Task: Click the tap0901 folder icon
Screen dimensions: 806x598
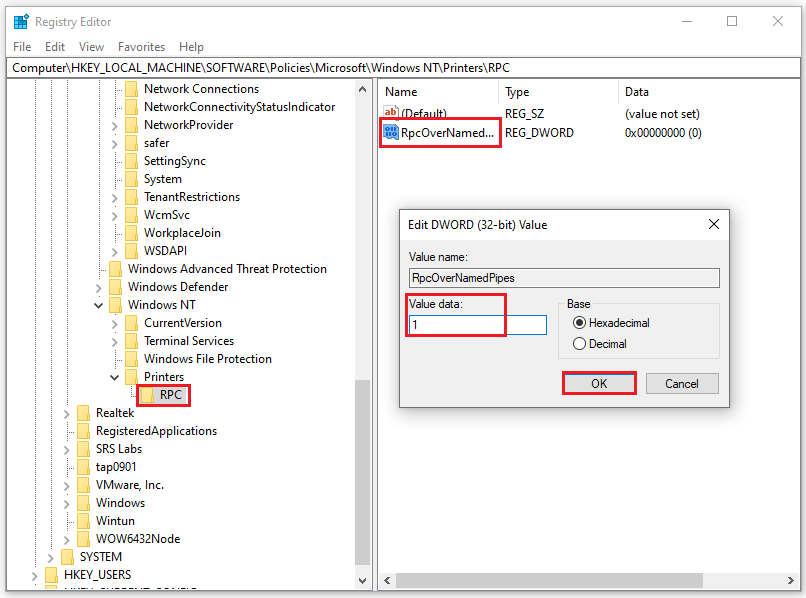Action: [83, 467]
